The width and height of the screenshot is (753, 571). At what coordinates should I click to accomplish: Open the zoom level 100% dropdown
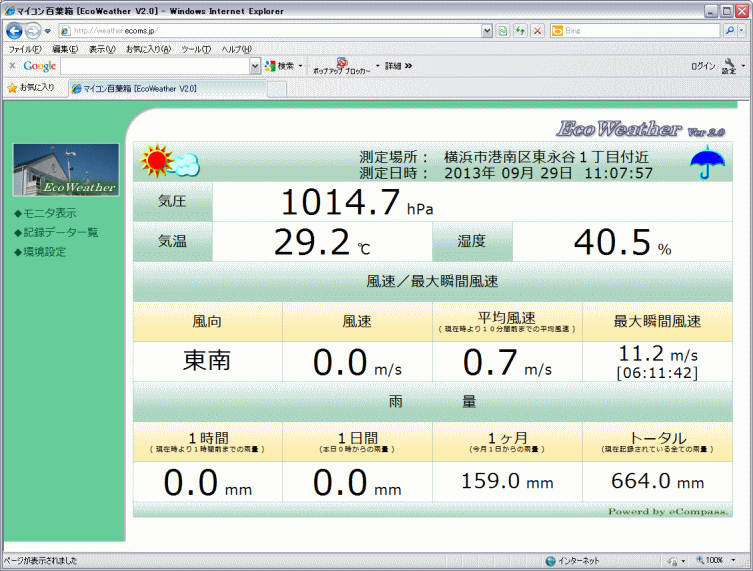(x=735, y=560)
